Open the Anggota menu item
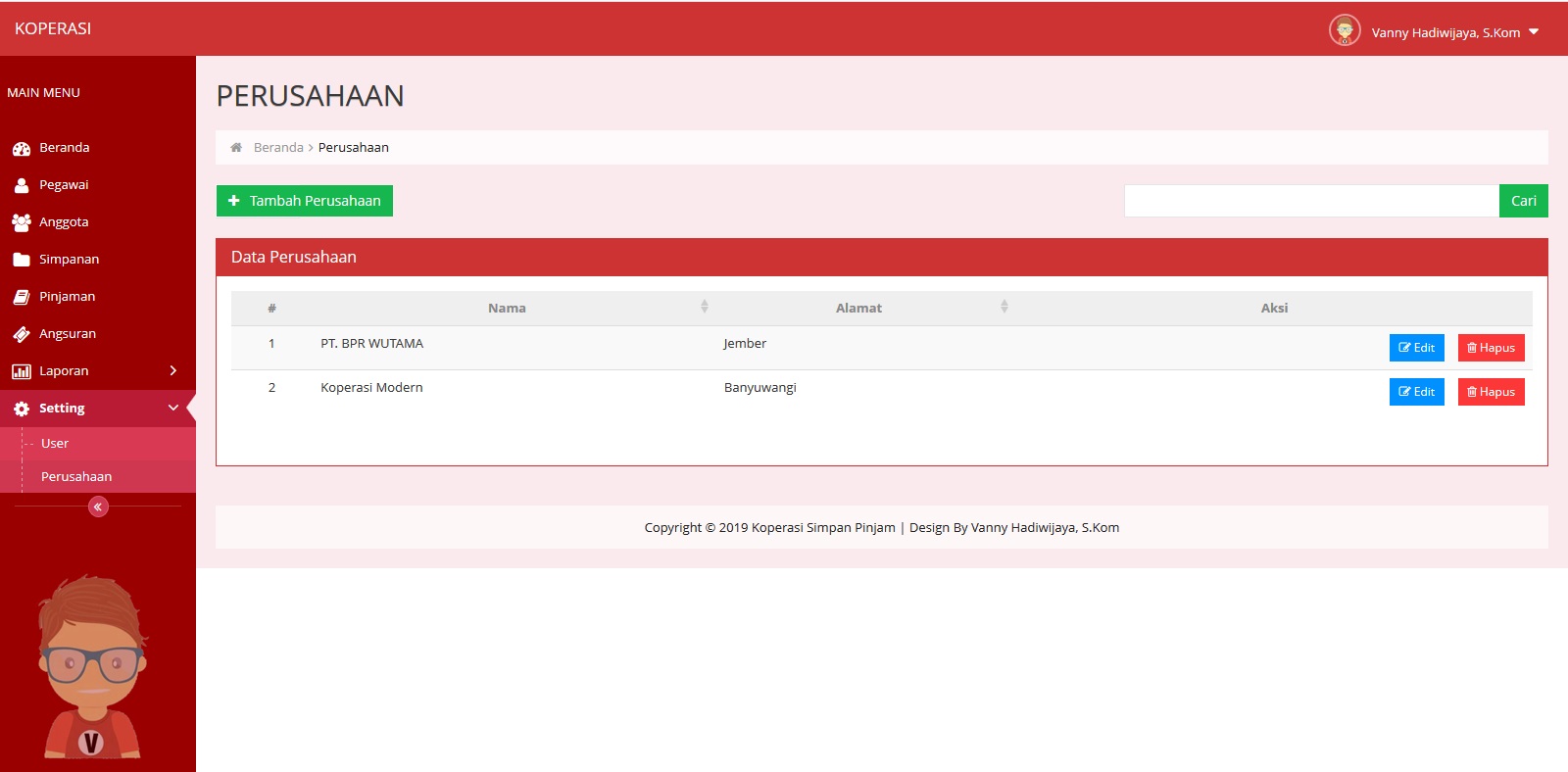The image size is (1568, 772). click(98, 221)
